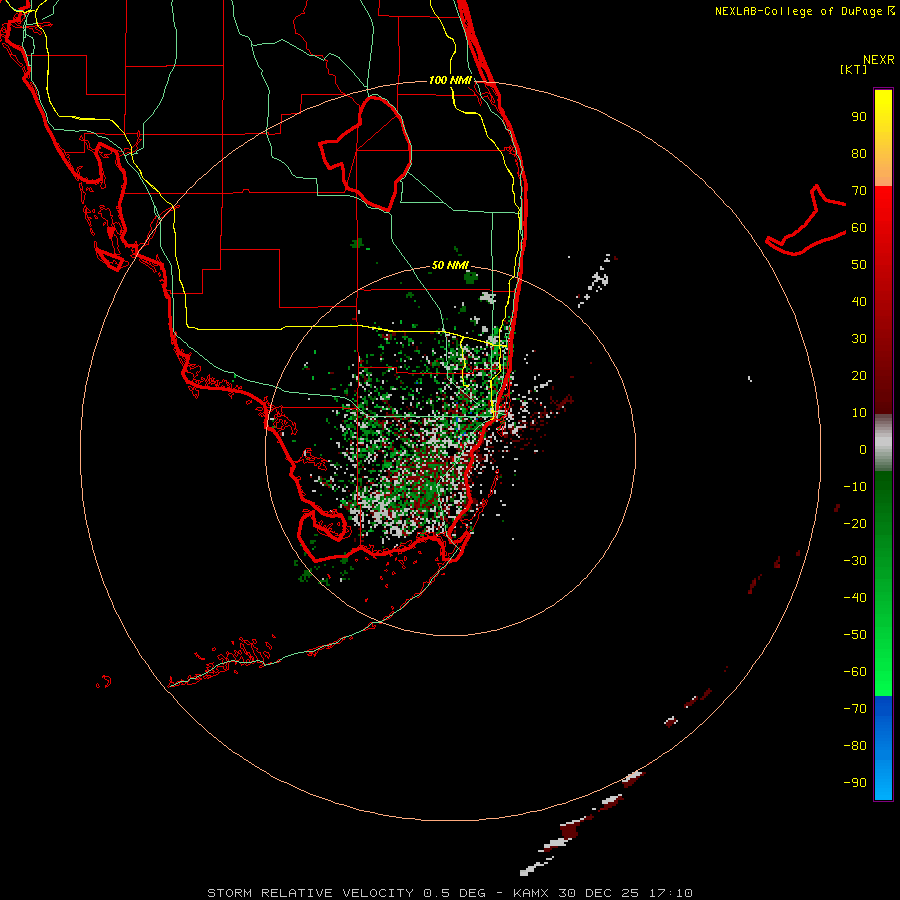Click the positive 20 scale value
900x900 pixels.
[859, 376]
